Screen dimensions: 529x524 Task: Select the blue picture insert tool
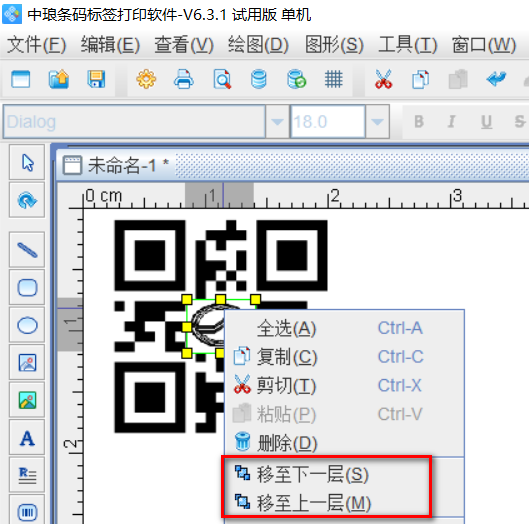pyautogui.click(x=27, y=363)
